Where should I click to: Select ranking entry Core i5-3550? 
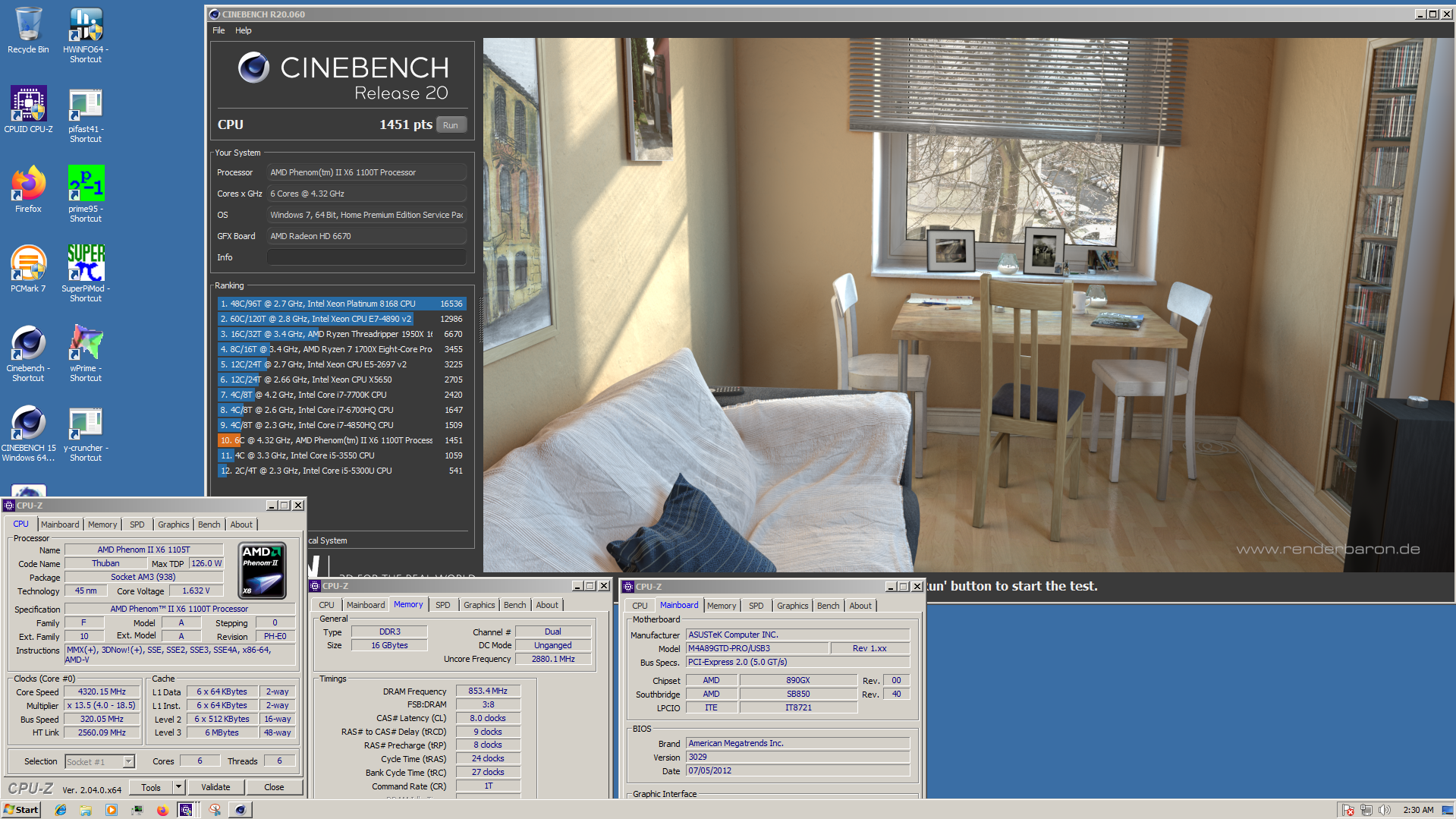(x=341, y=455)
